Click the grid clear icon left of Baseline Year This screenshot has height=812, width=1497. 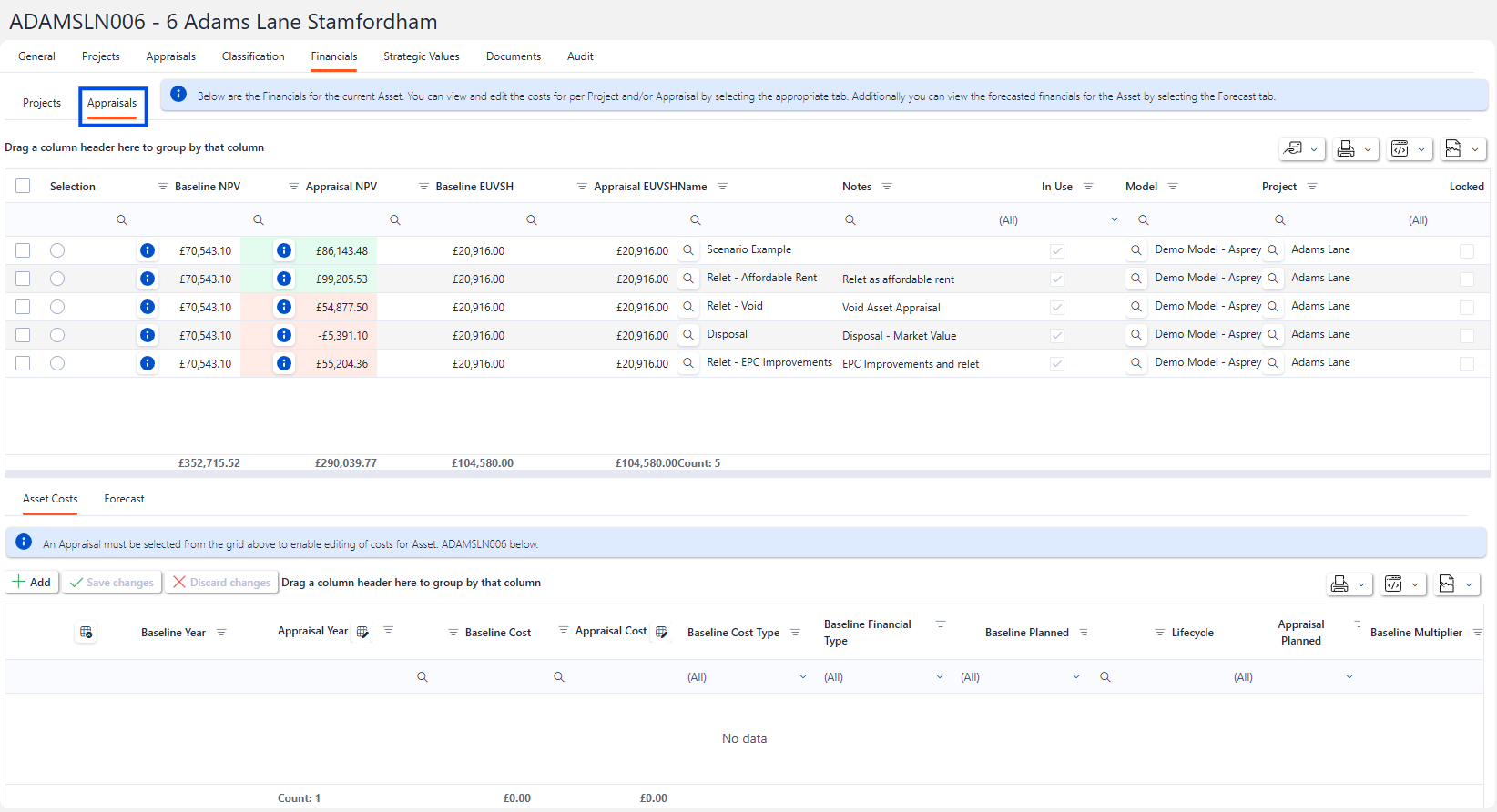tap(87, 633)
